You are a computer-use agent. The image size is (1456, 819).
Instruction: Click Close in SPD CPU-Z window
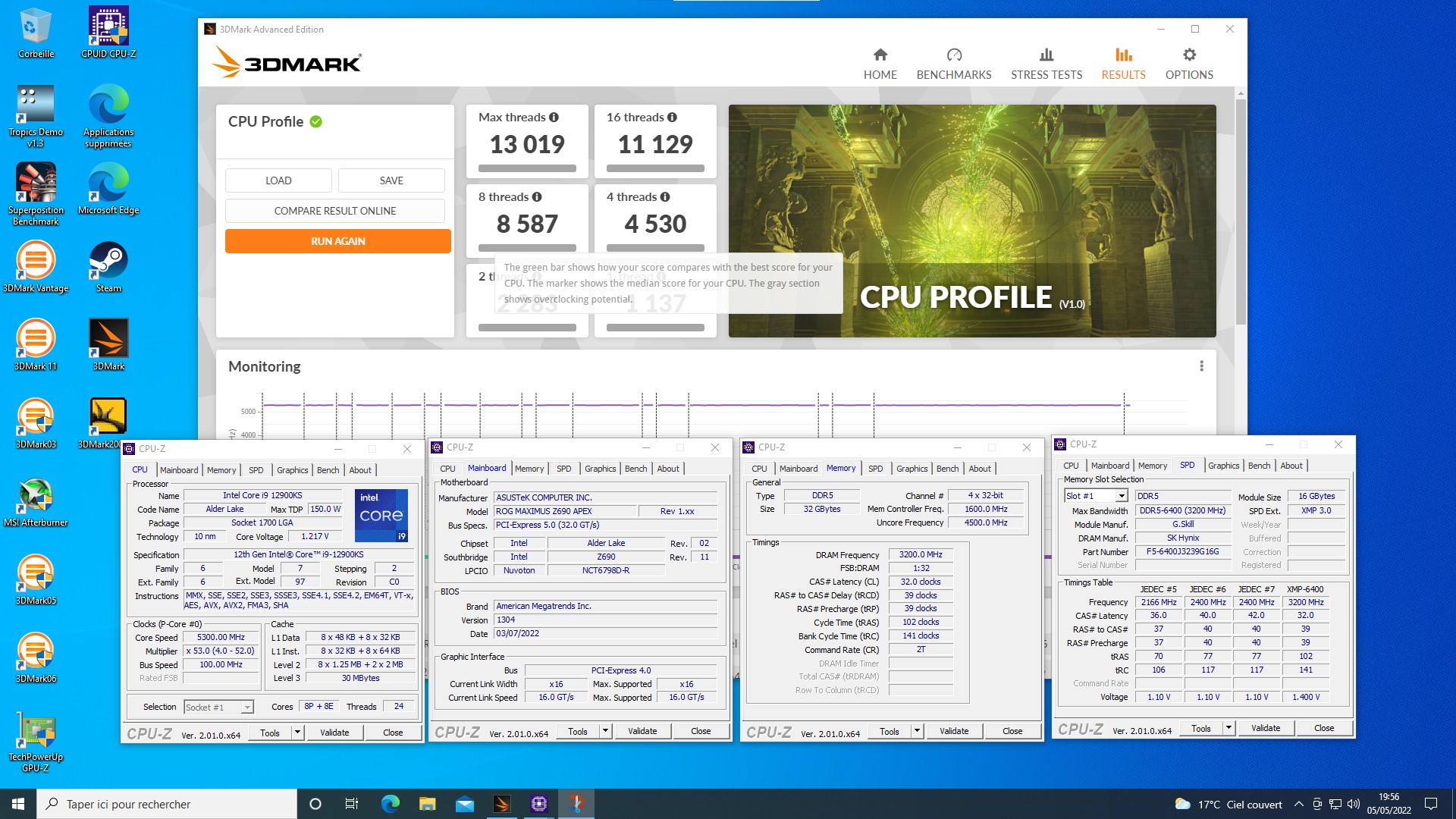tap(1324, 728)
